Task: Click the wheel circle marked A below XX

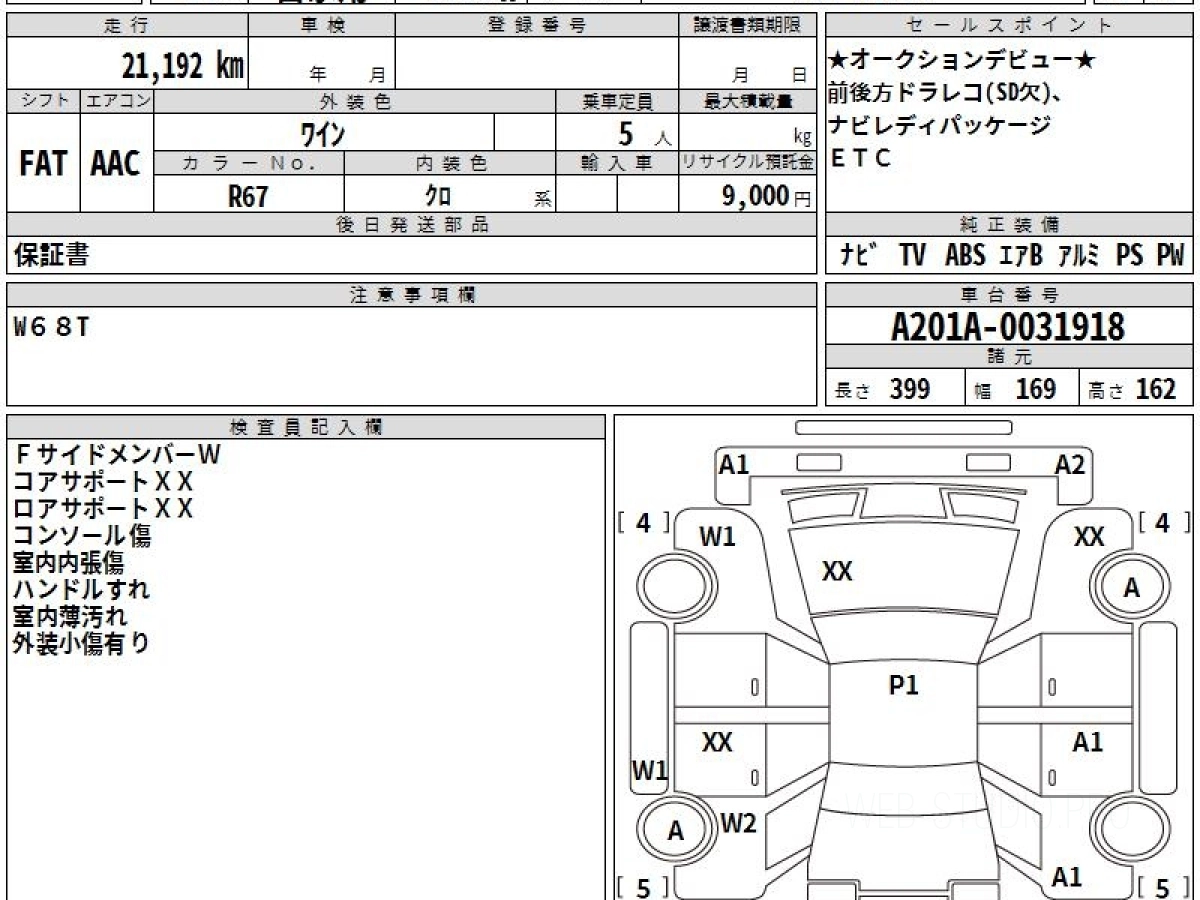Action: (1132, 588)
